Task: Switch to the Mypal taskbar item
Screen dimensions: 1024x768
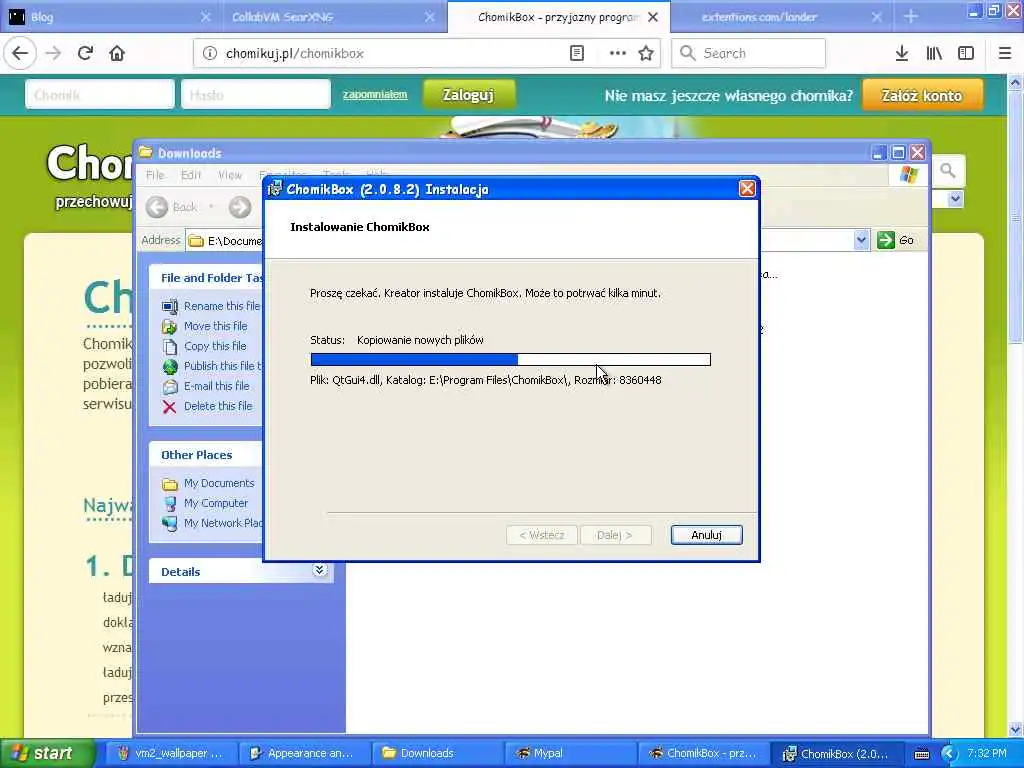Action: (x=571, y=754)
